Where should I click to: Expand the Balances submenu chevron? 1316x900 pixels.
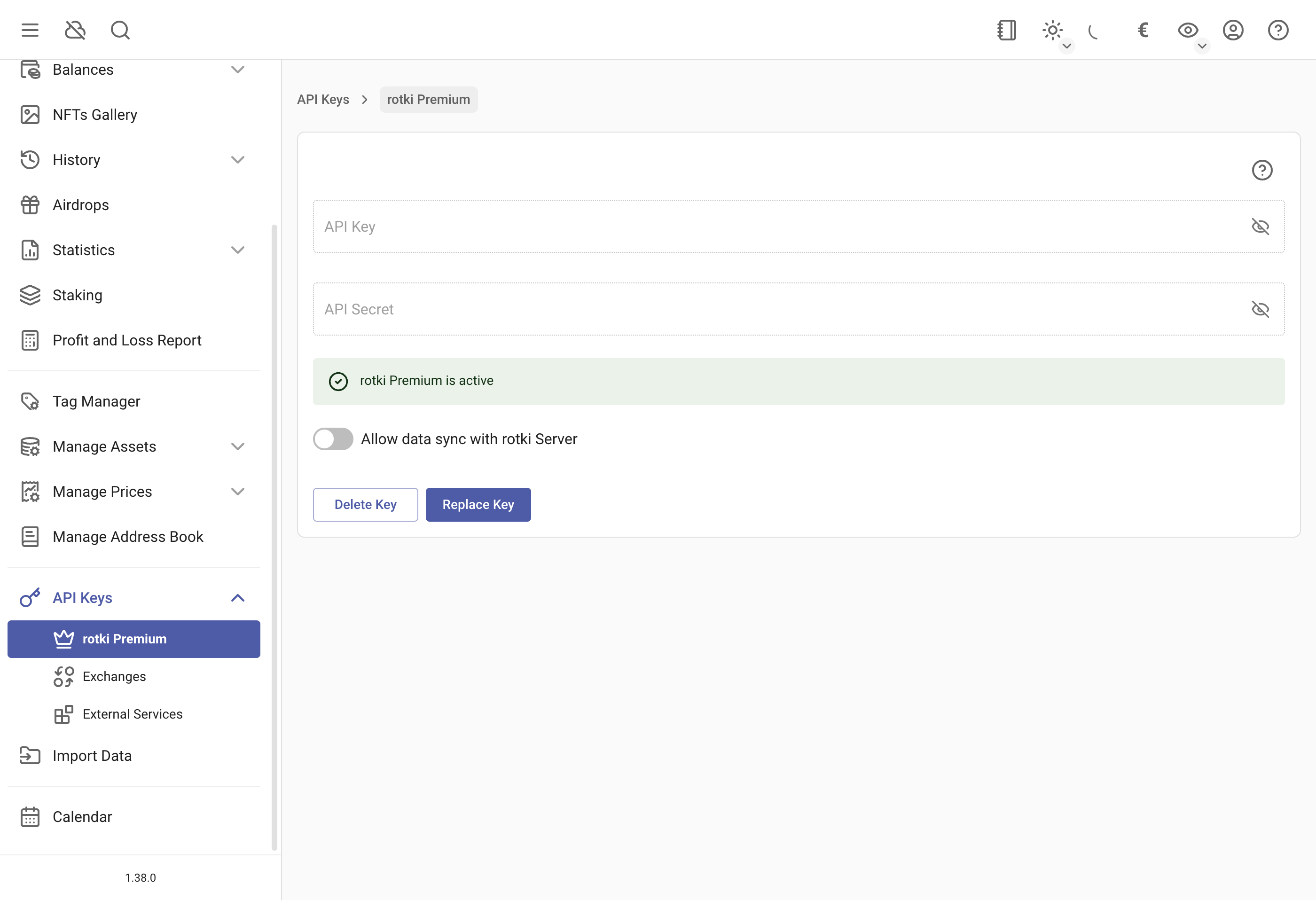point(238,70)
